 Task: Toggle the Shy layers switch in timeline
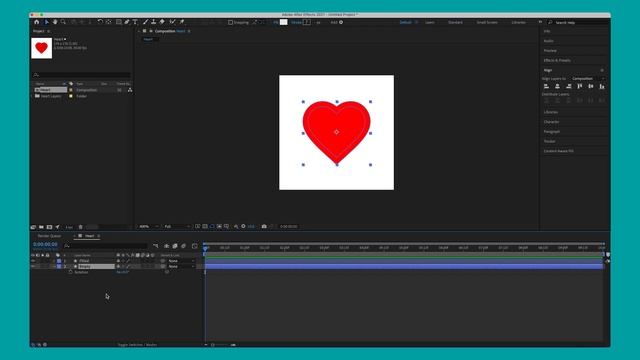coord(167,246)
